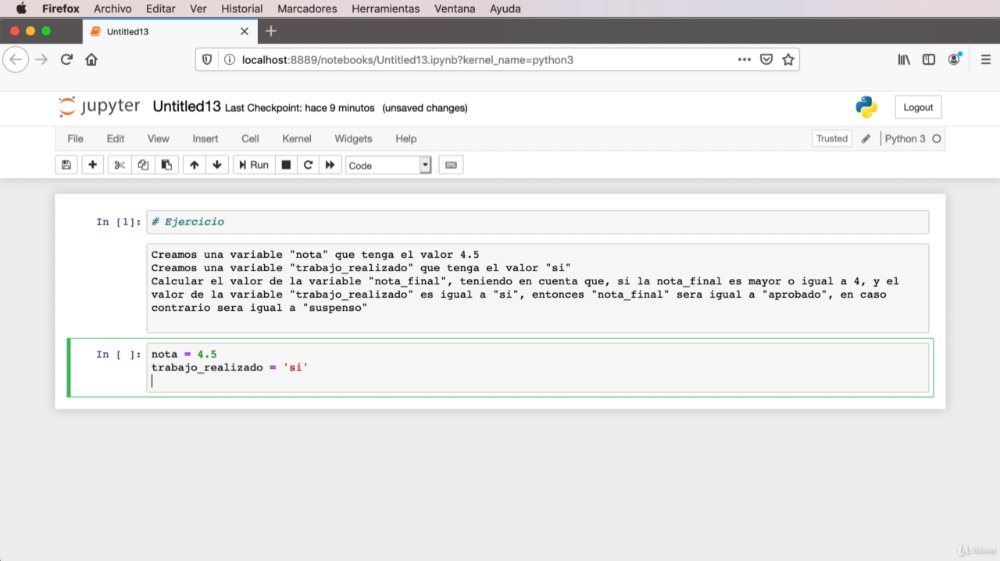The width and height of the screenshot is (1000, 561).
Task: Bookmark this page with star icon
Action: tap(788, 59)
